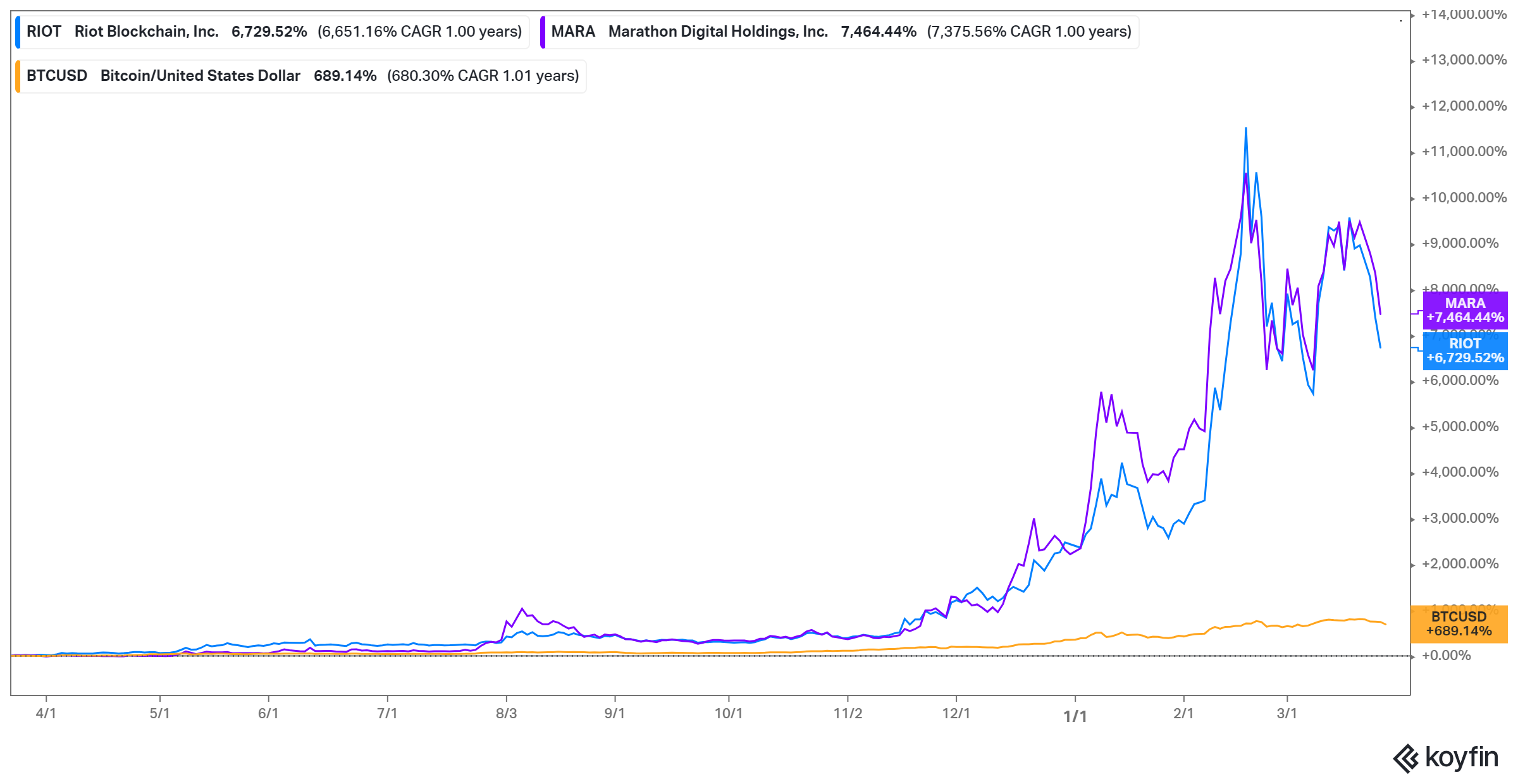Click the '7/1' date axis label
The width and height of the screenshot is (1518, 784).
(x=387, y=713)
